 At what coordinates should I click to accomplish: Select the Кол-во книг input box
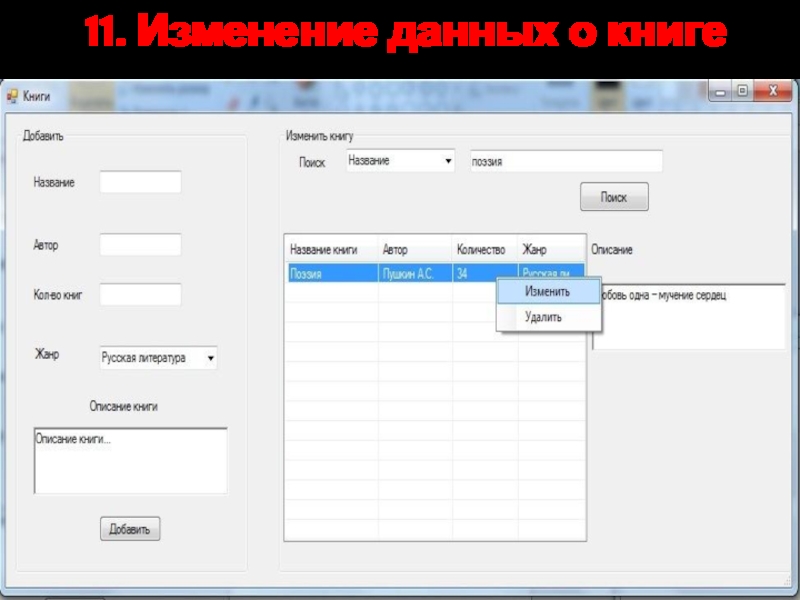coord(140,295)
